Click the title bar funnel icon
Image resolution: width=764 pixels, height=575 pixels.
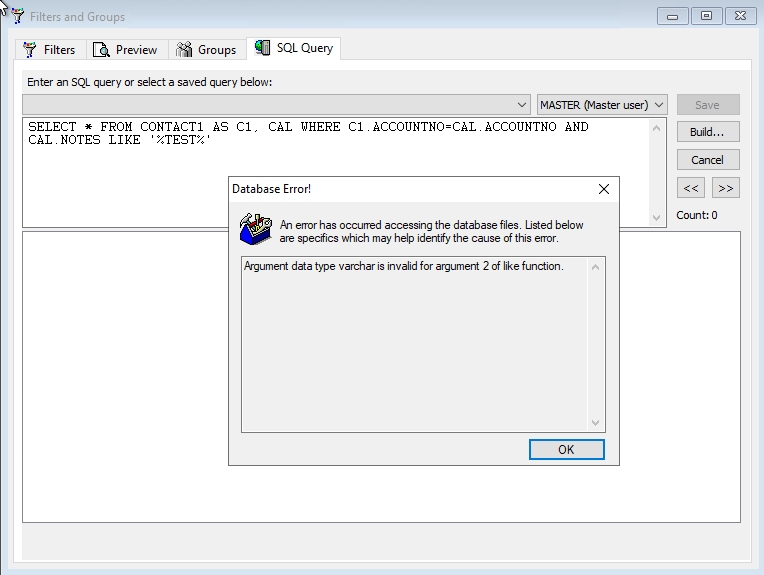17,16
